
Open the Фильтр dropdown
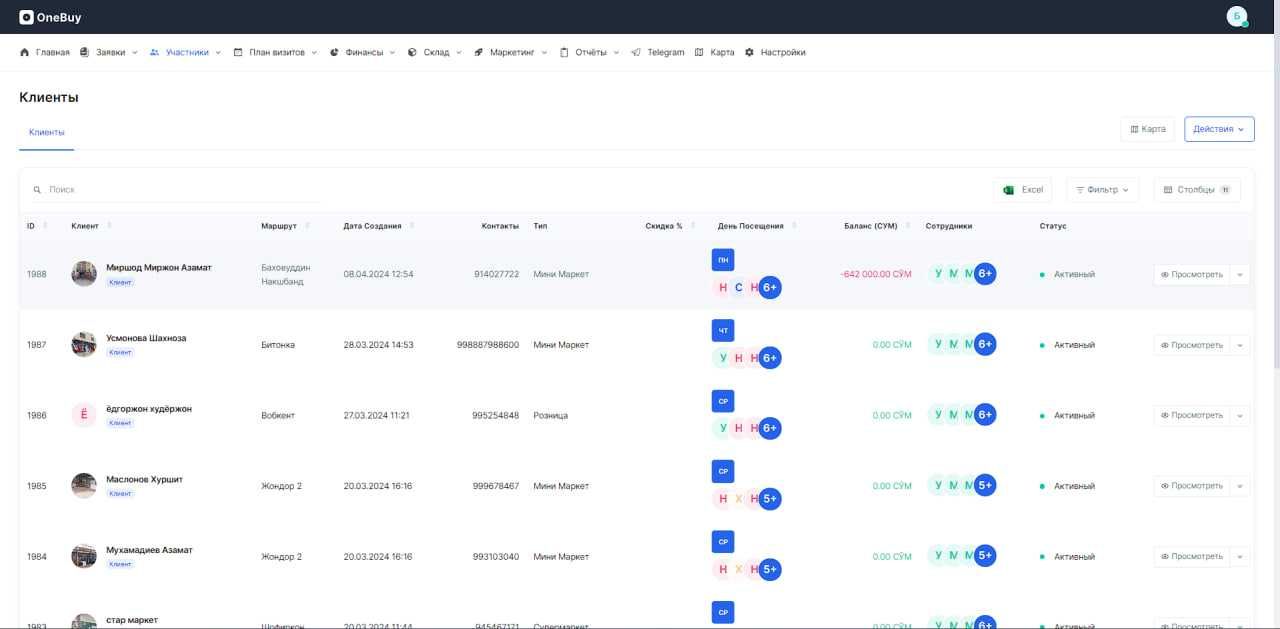click(x=1102, y=190)
